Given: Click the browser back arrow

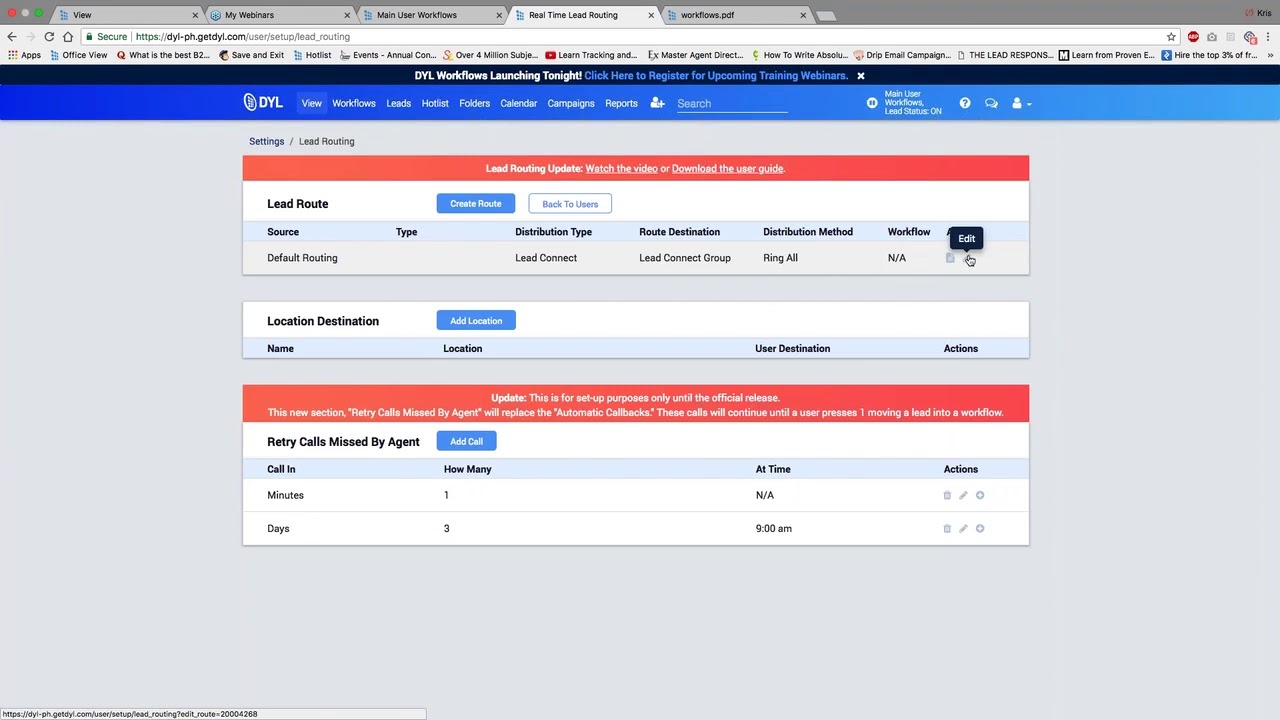Looking at the screenshot, I should coord(12,36).
